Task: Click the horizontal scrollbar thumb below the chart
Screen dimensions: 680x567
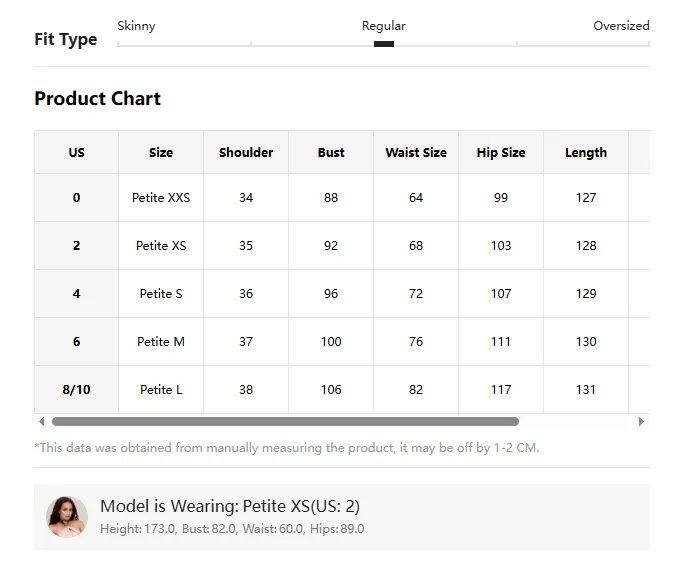Action: (285, 422)
